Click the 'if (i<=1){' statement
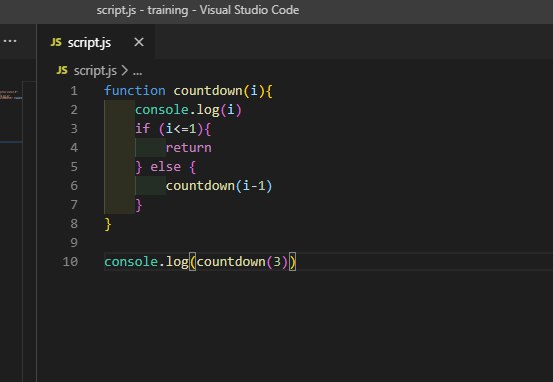 (x=173, y=129)
